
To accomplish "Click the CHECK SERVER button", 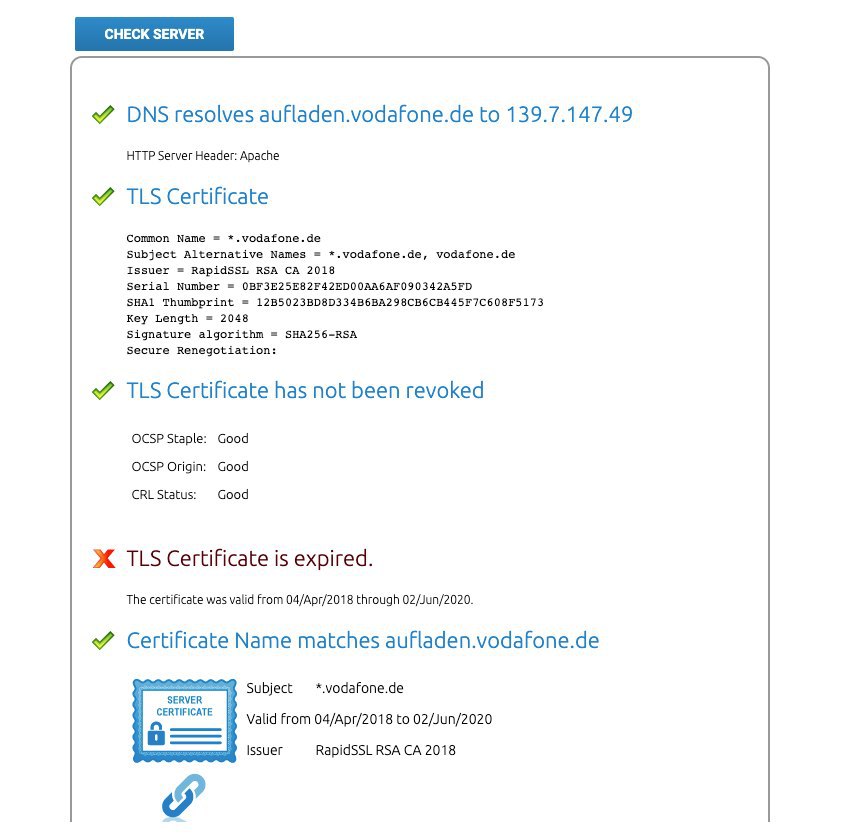I will [x=154, y=34].
